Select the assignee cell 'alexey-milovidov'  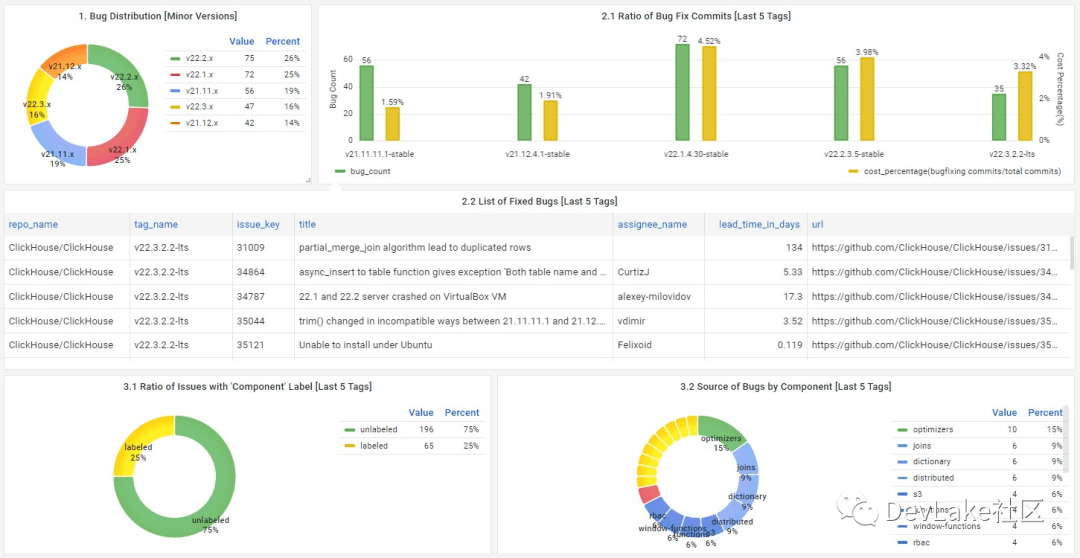653,297
